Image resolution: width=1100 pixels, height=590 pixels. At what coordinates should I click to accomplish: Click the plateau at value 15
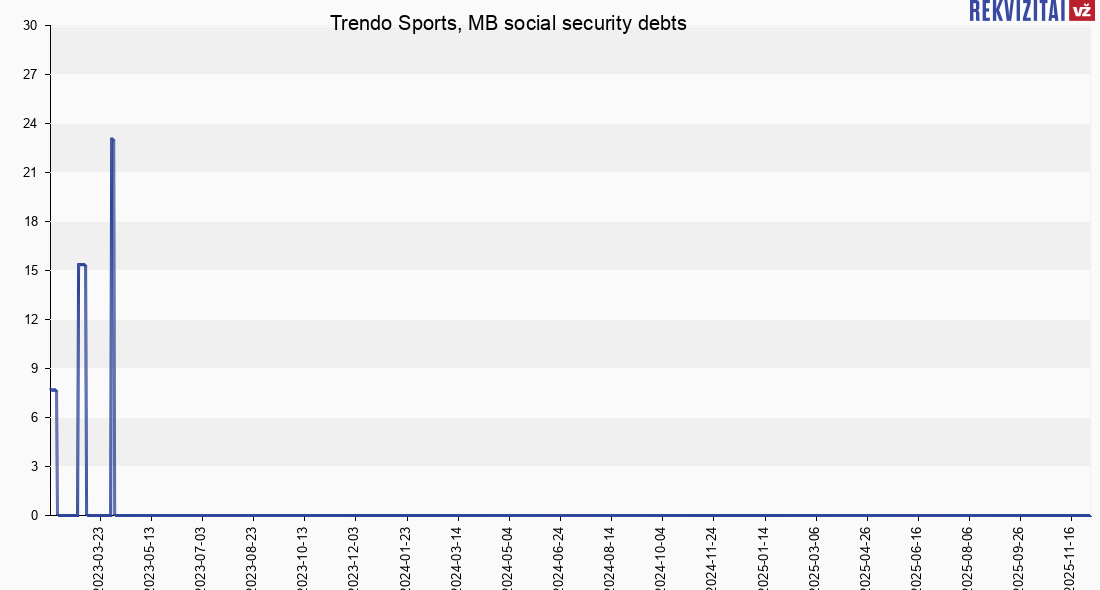[82, 265]
